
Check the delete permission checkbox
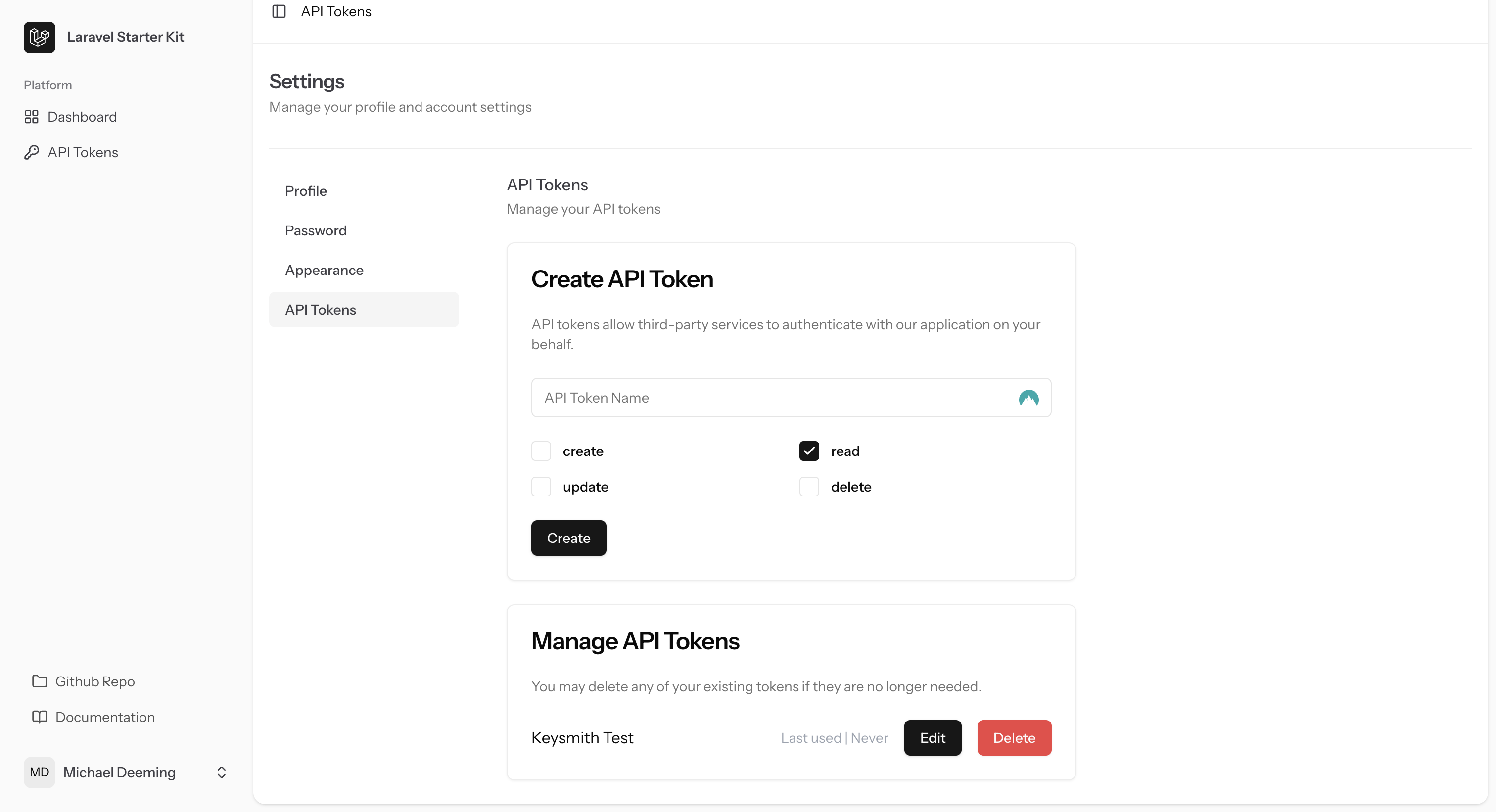click(x=809, y=487)
